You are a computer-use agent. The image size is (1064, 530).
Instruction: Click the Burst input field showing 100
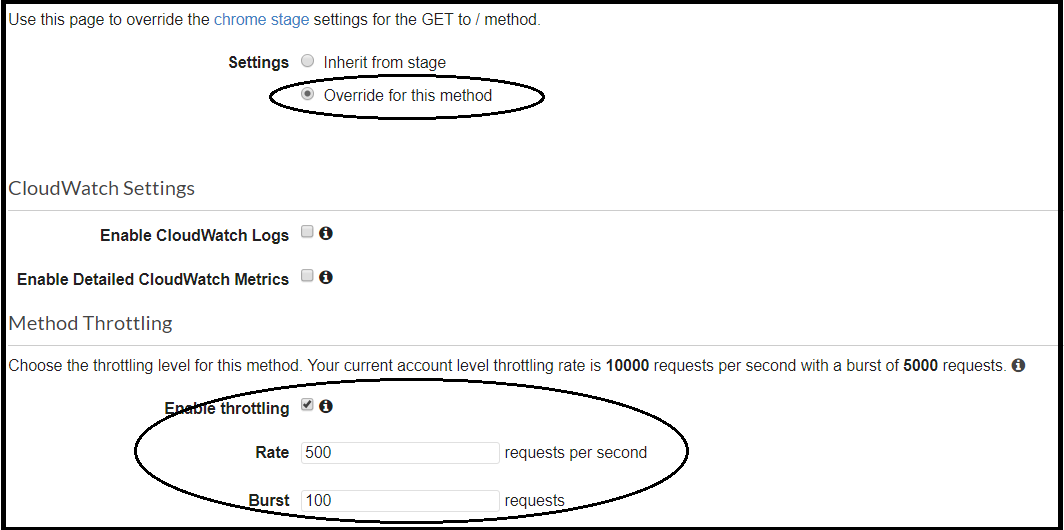tap(399, 500)
